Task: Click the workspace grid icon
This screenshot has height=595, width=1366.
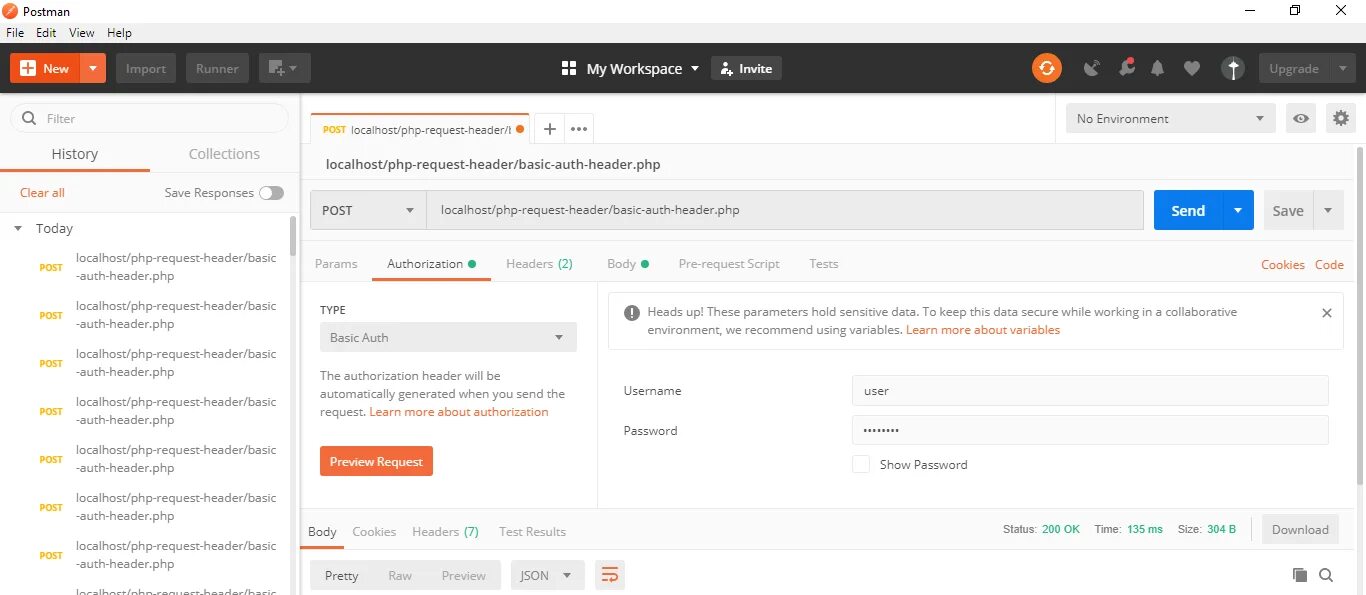Action: coord(569,68)
